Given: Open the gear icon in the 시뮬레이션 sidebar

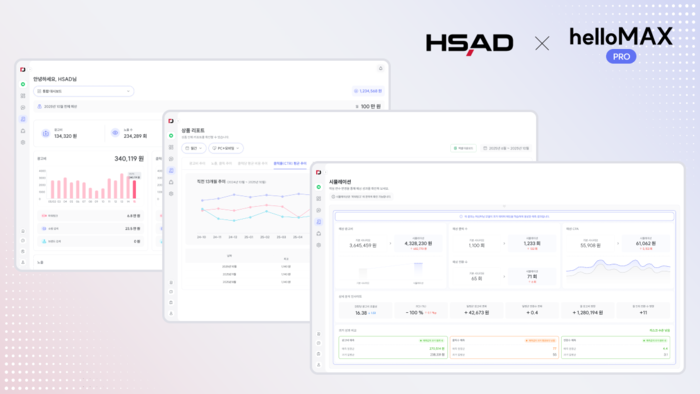Looking at the screenshot, I should 318,245.
